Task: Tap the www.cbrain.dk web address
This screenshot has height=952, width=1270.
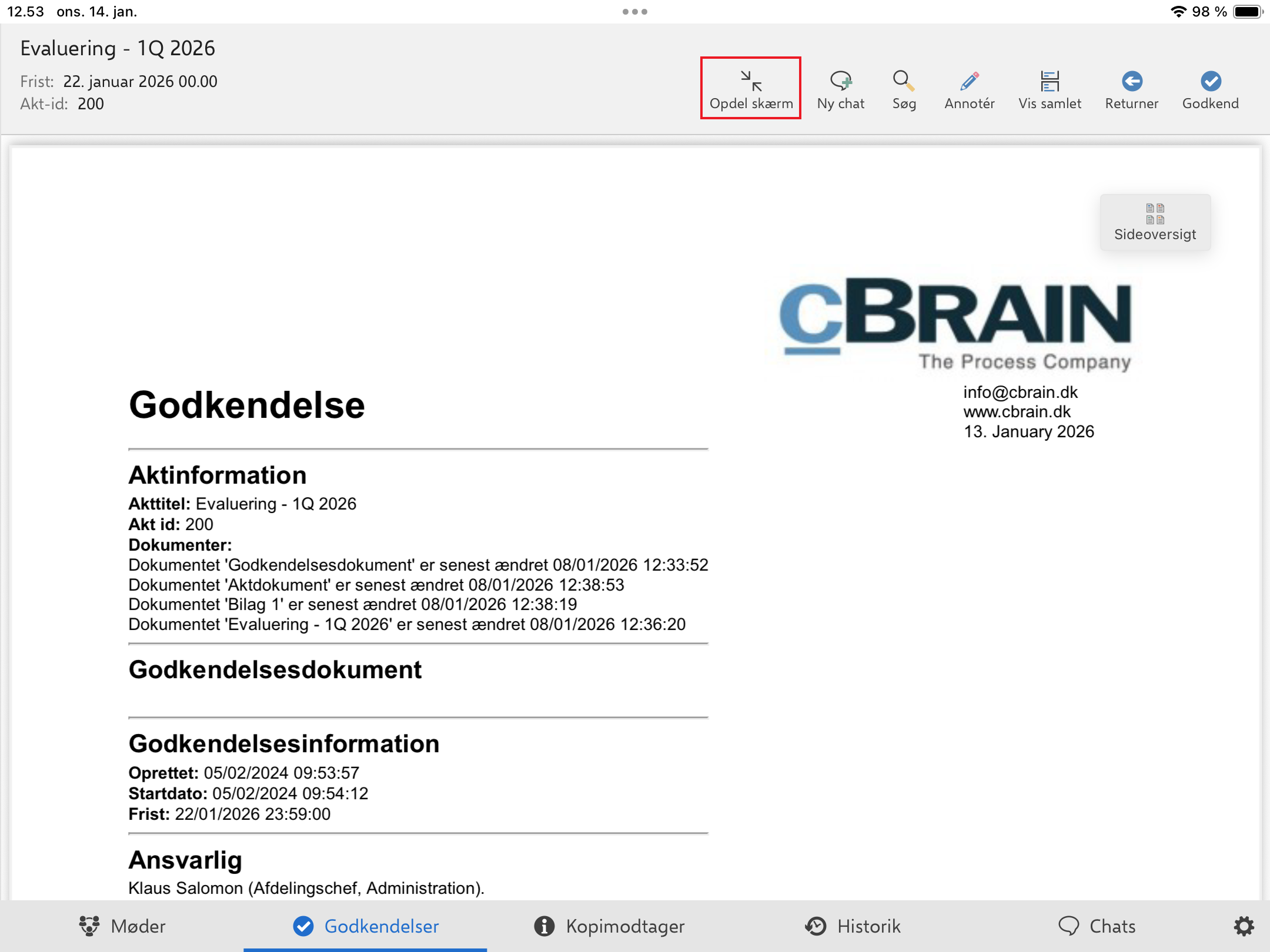Action: [x=1017, y=411]
